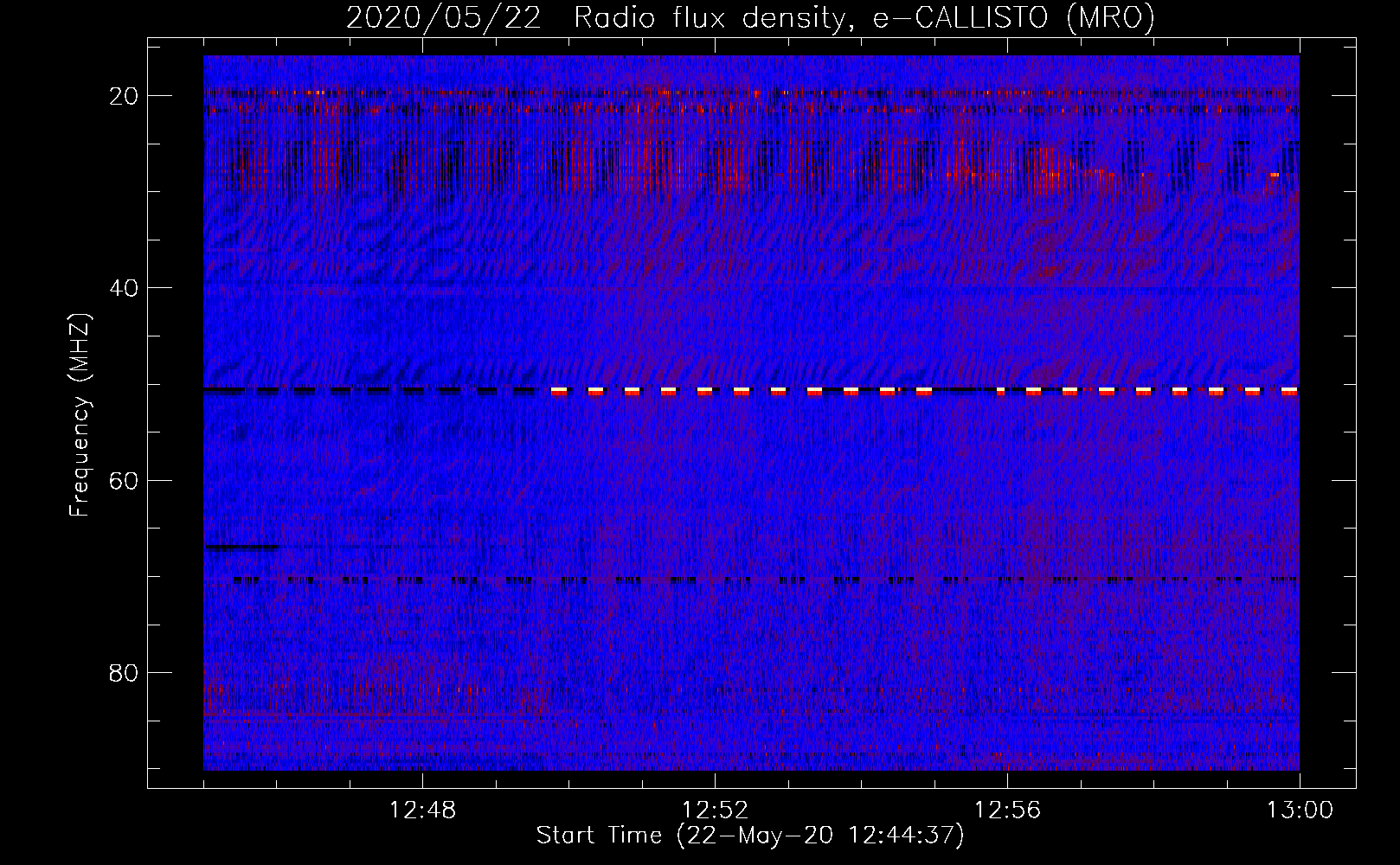Click the 13:00 time tick label
Image resolution: width=1400 pixels, height=865 pixels.
[1300, 811]
